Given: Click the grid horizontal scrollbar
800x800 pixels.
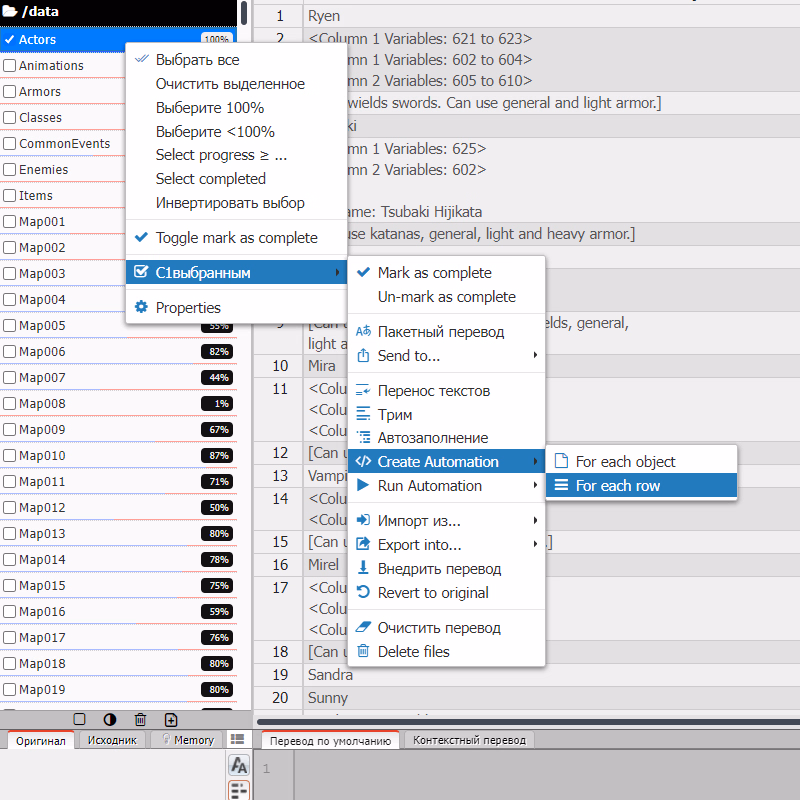Looking at the screenshot, I should coord(528,721).
